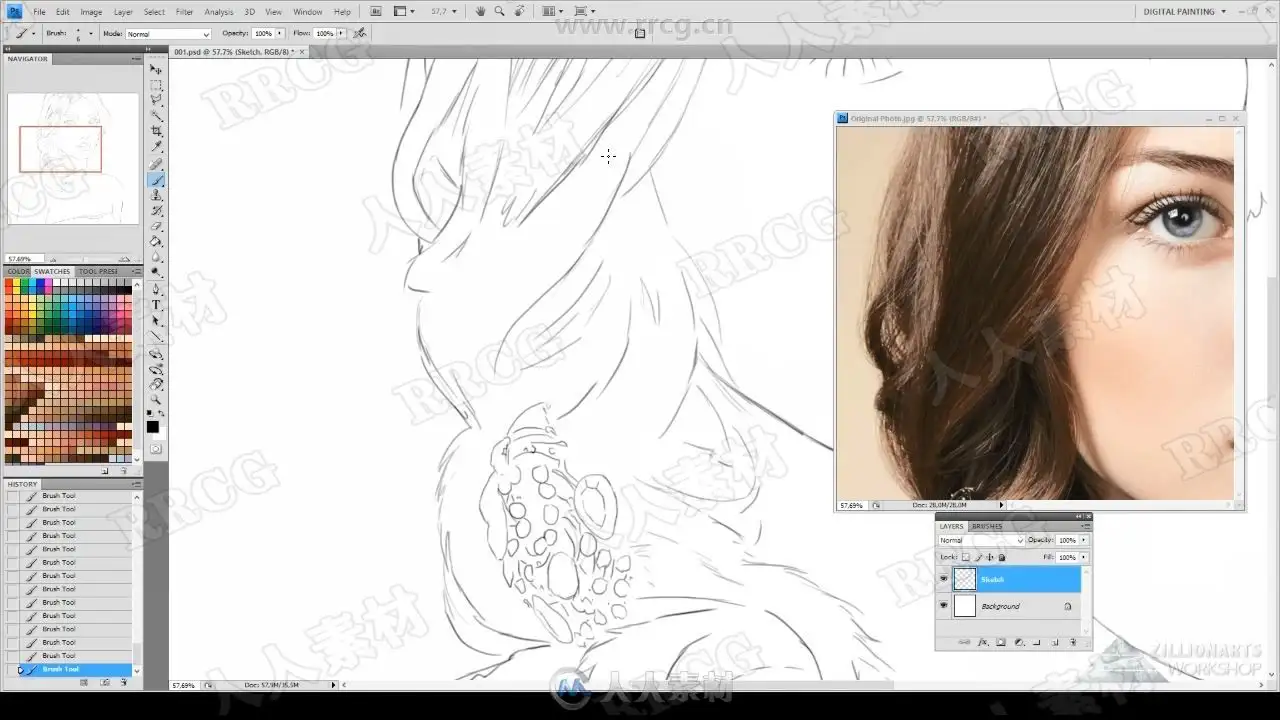Viewport: 1280px width, 720px height.
Task: Open the layer blend mode dropdown
Action: [981, 540]
